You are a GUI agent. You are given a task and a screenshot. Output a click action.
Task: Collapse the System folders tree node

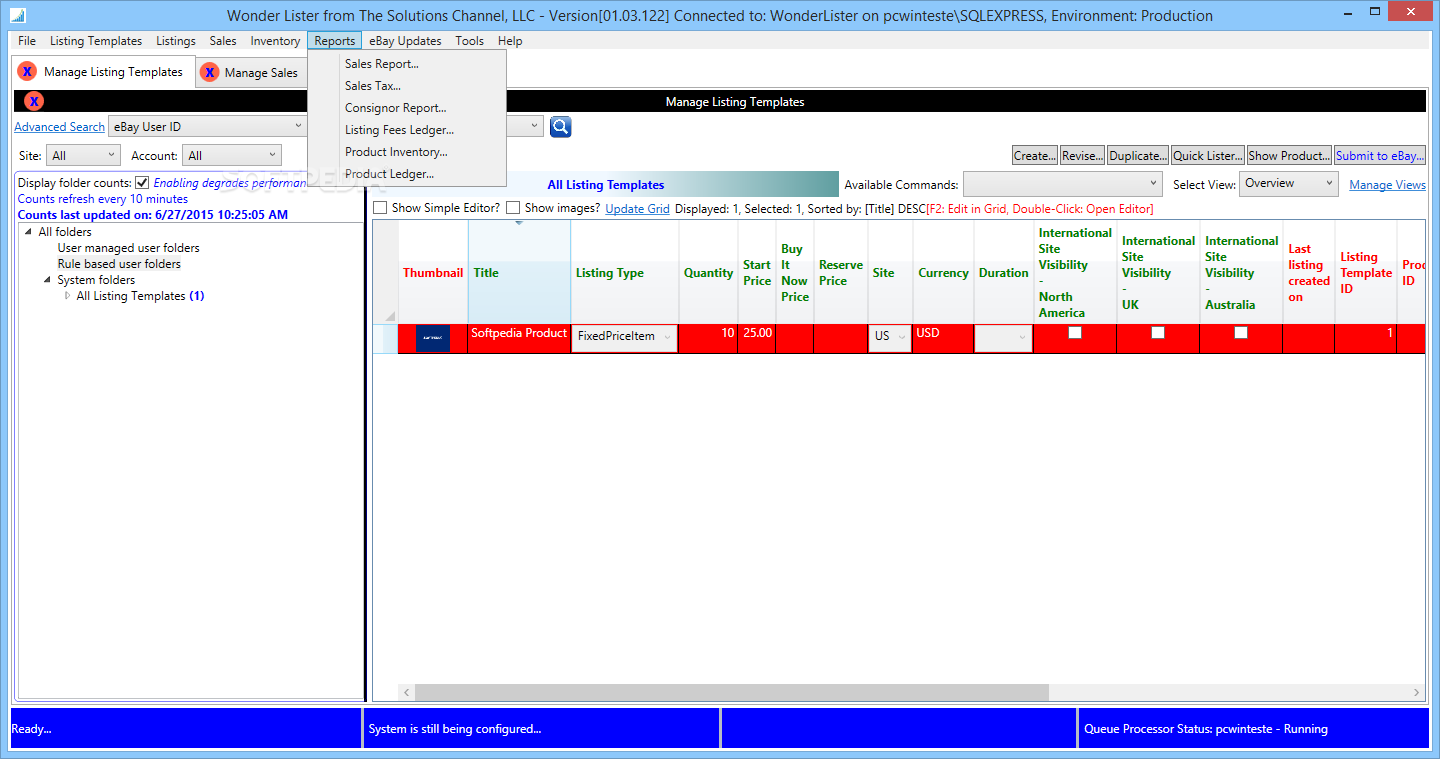point(47,280)
